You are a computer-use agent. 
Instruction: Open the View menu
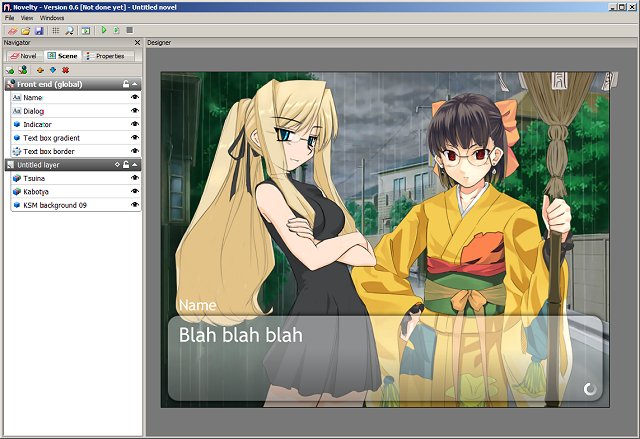click(x=27, y=18)
